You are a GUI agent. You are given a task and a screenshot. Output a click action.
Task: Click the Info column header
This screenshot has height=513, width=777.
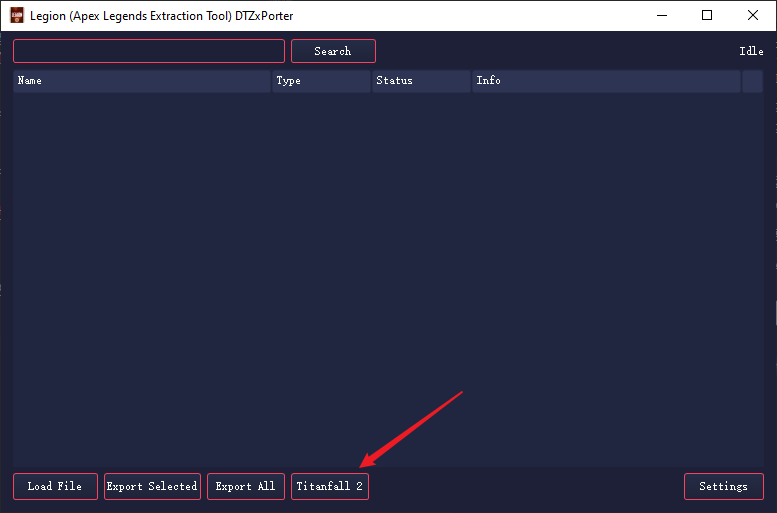point(606,81)
